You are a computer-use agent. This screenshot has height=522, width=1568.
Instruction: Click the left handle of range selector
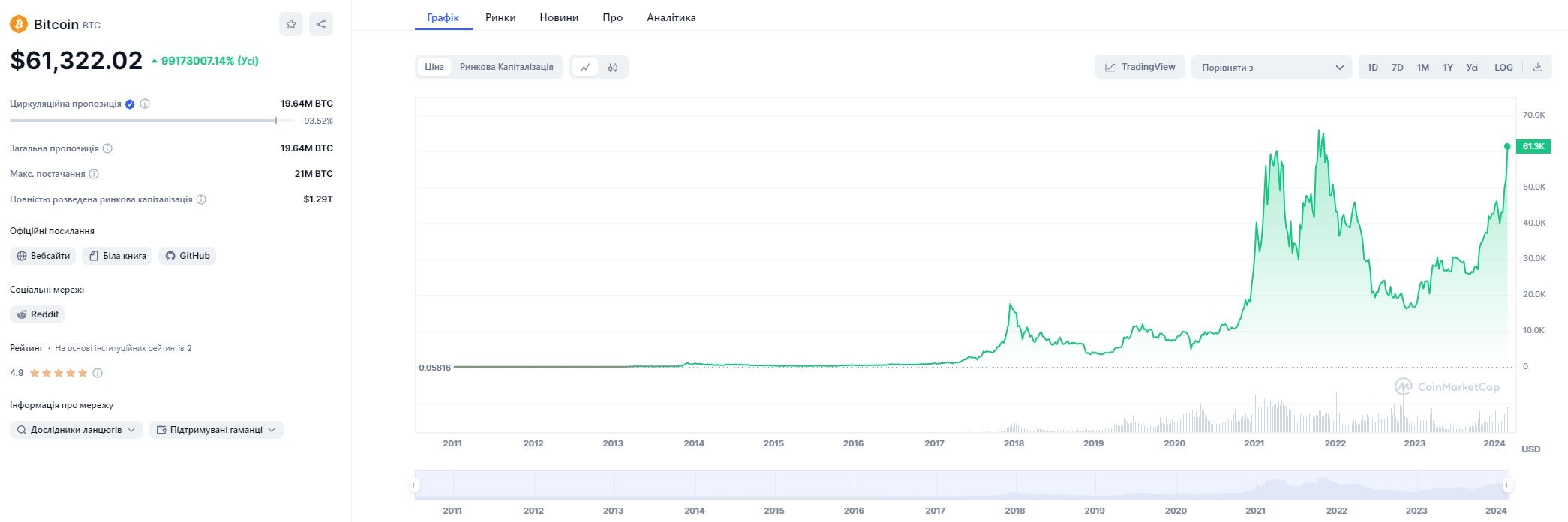click(414, 485)
